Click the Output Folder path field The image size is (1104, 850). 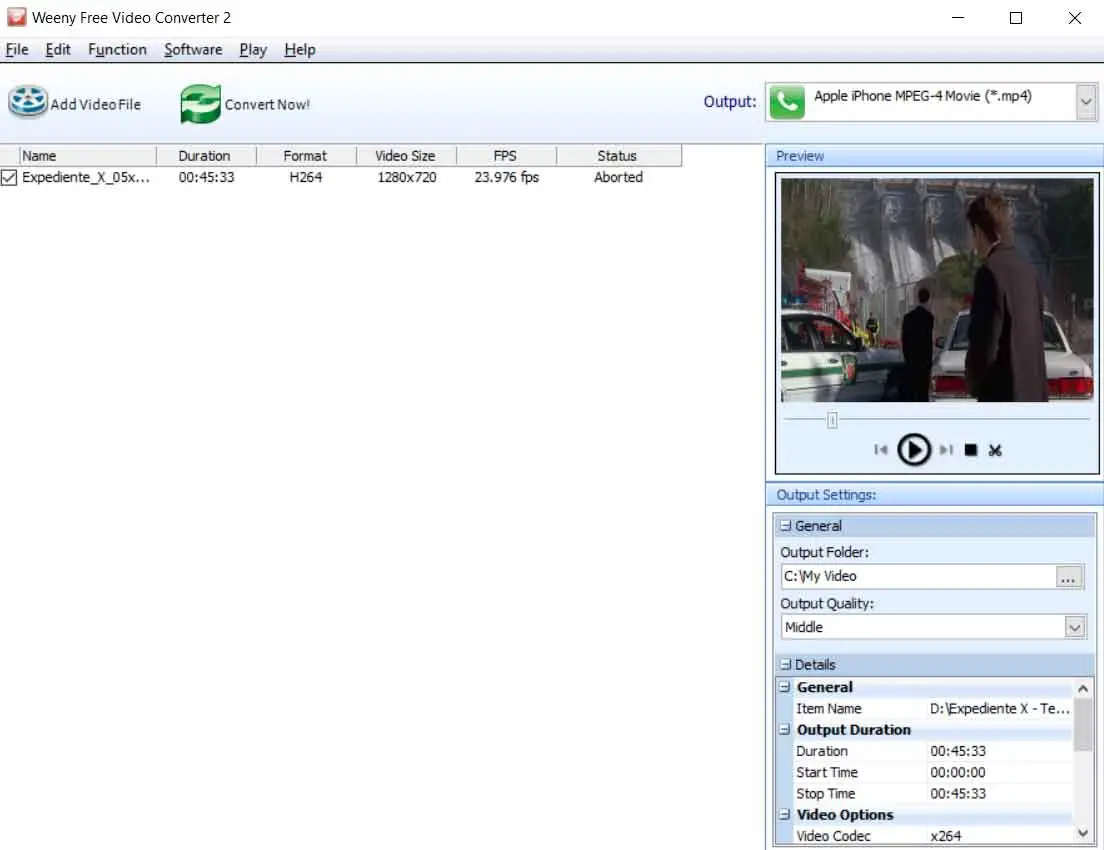coord(916,577)
